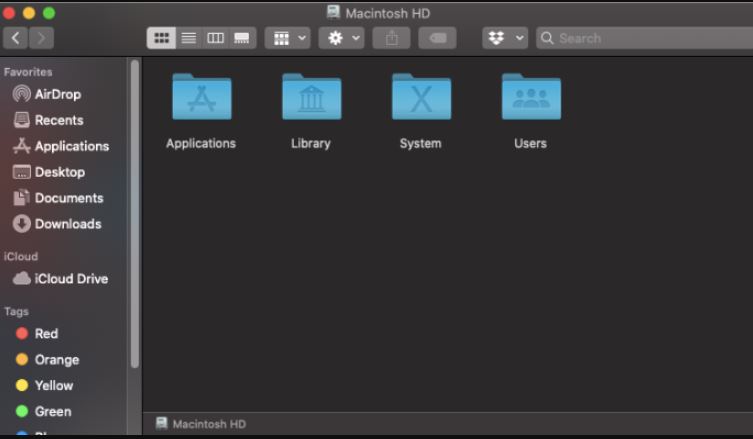The width and height of the screenshot is (753, 439).
Task: Click the Users folder name label
Action: point(531,143)
